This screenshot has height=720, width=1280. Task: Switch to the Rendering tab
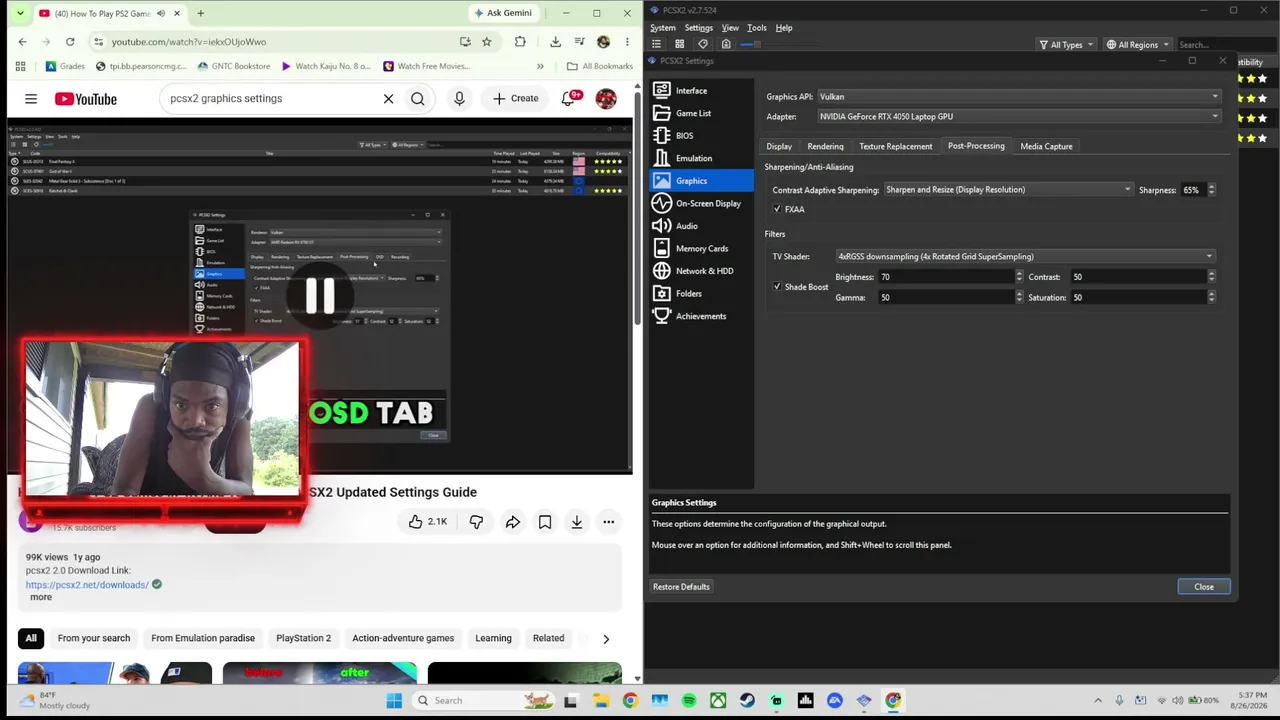point(825,146)
